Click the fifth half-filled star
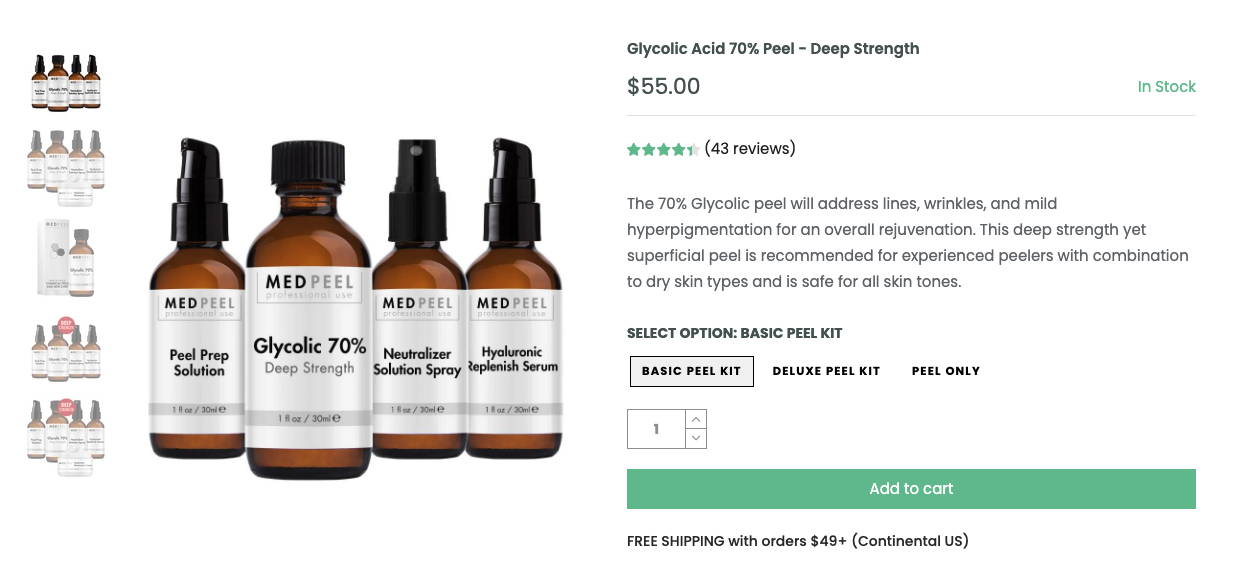1236x578 pixels. [x=693, y=148]
